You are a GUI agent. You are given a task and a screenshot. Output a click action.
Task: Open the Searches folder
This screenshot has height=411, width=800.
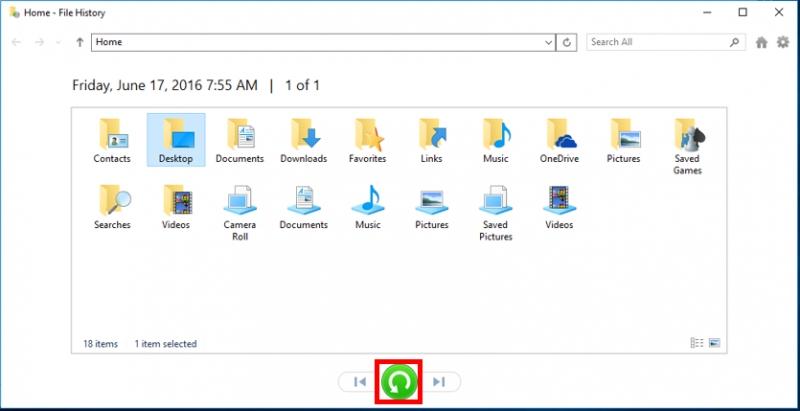pyautogui.click(x=112, y=207)
